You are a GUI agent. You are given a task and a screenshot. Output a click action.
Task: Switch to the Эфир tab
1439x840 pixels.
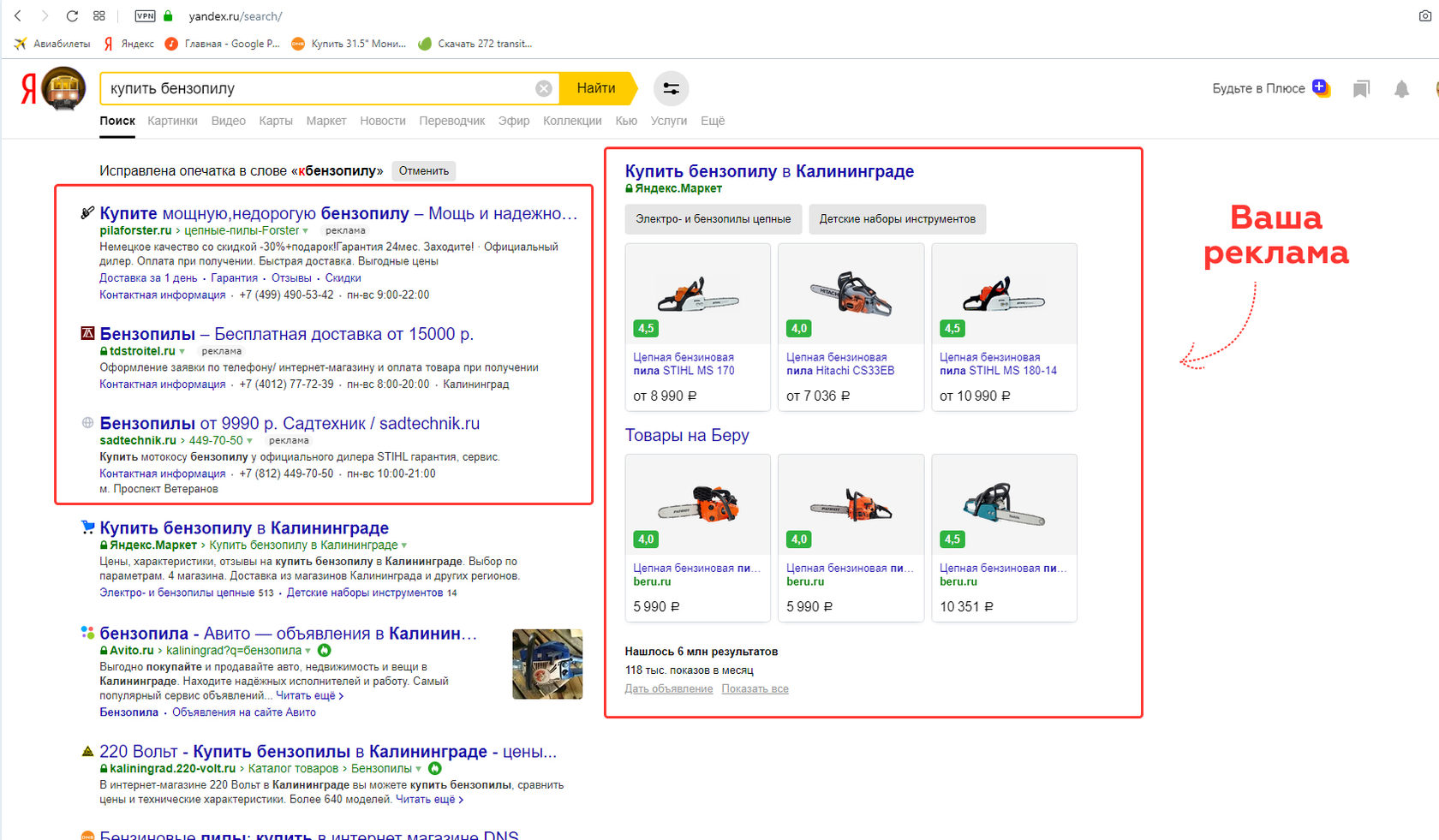514,121
